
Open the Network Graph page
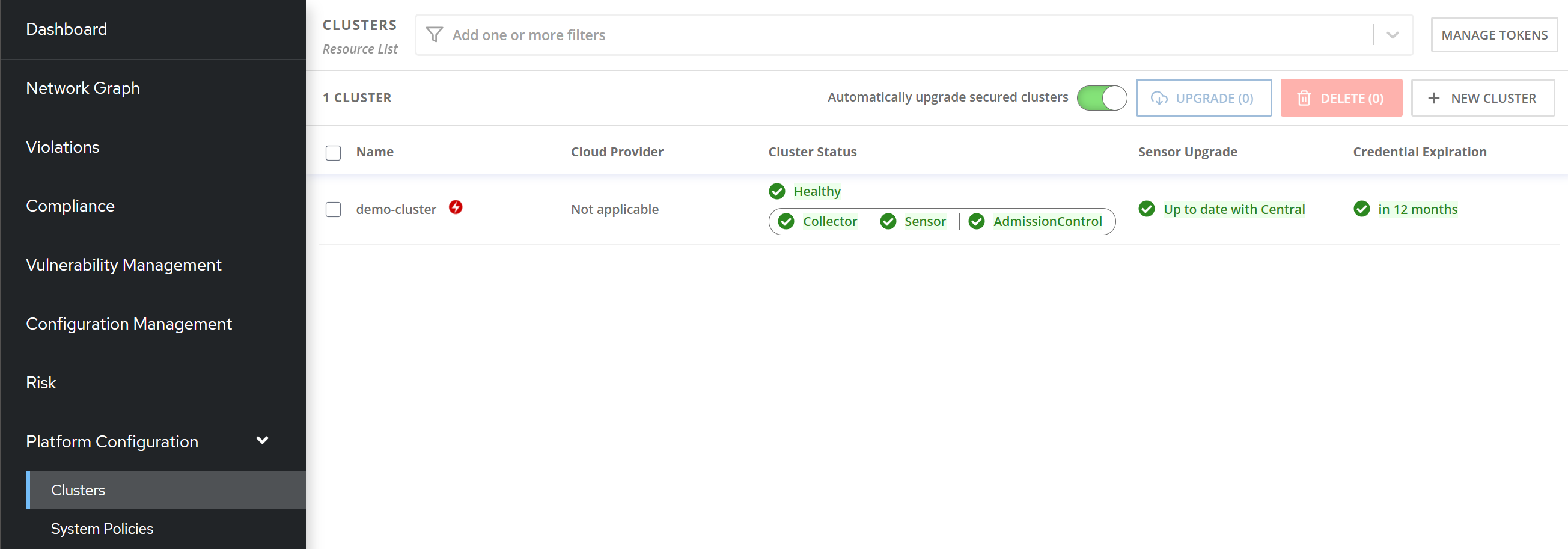(x=153, y=88)
